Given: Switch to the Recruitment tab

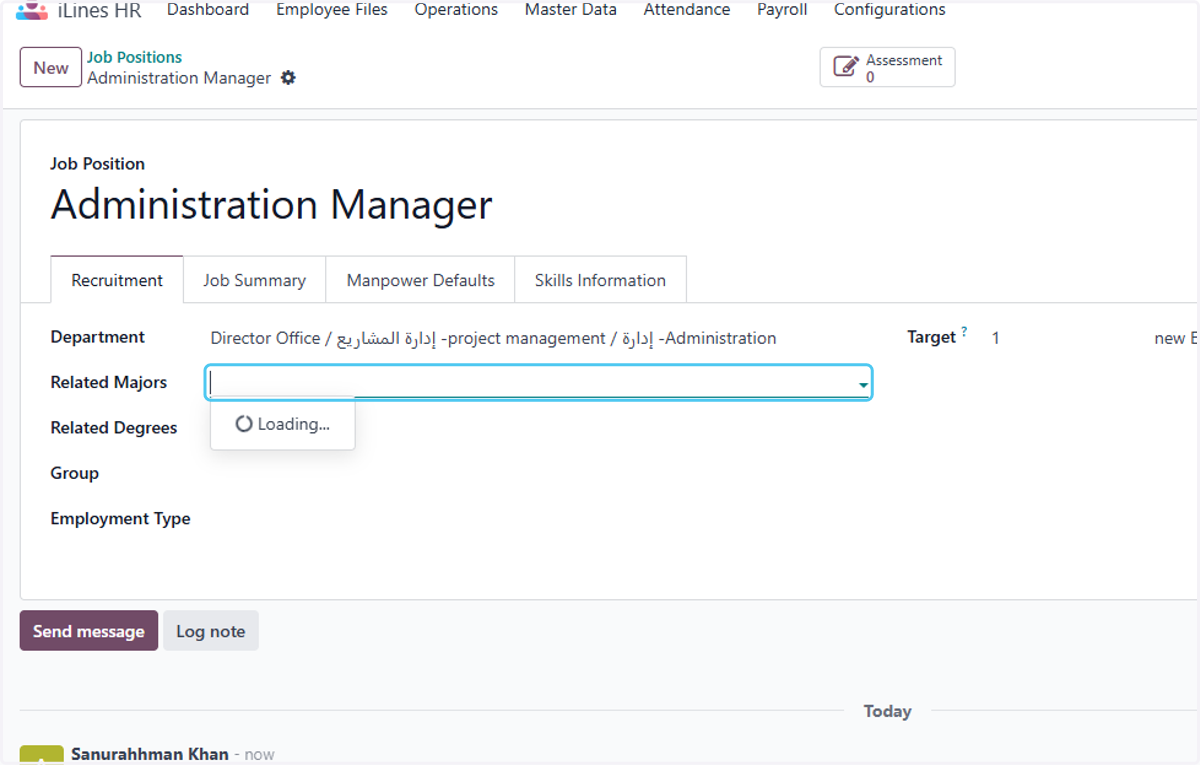Looking at the screenshot, I should click(117, 280).
